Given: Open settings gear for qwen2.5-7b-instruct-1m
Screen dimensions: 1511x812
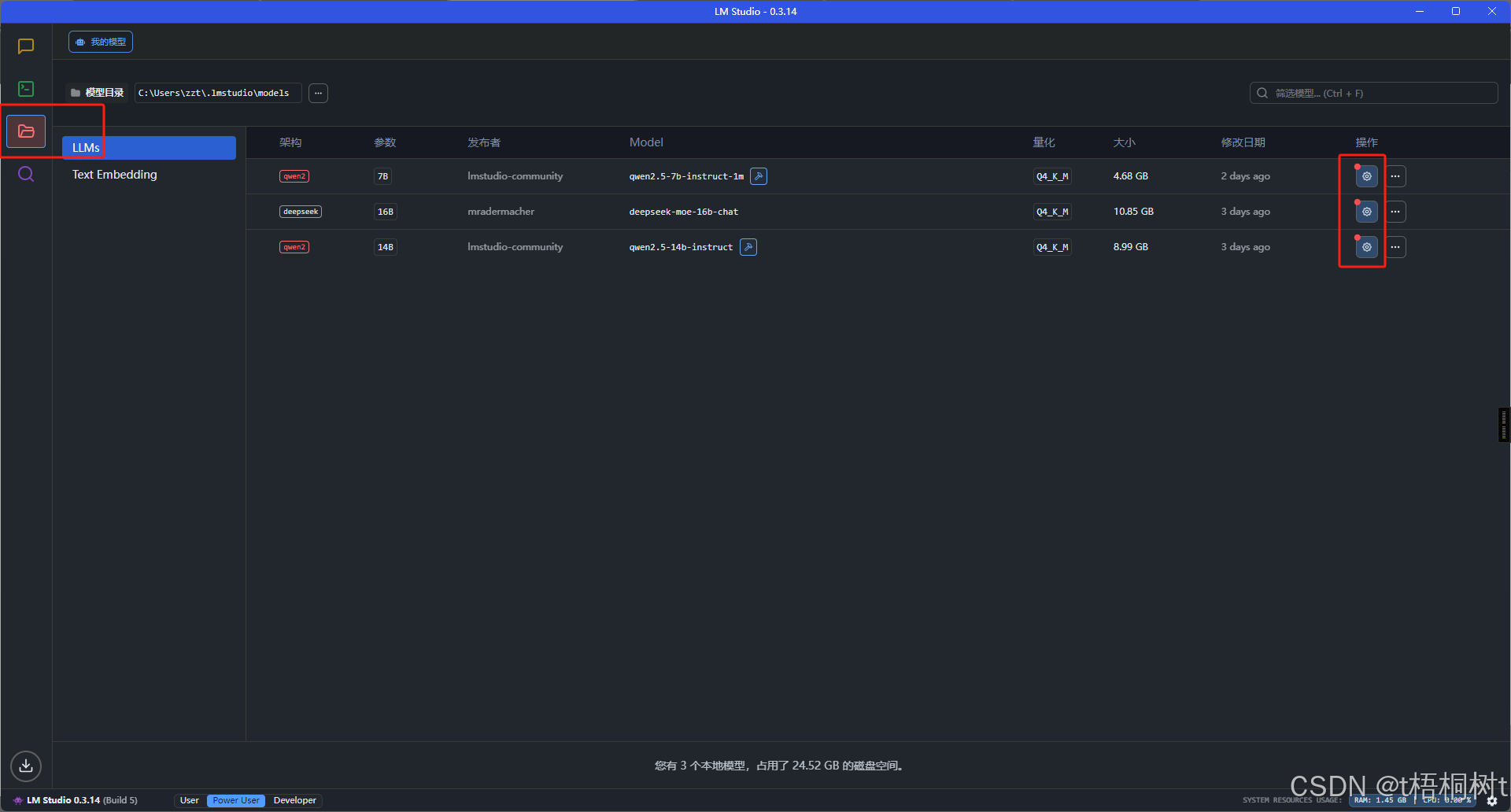Looking at the screenshot, I should coord(1367,176).
